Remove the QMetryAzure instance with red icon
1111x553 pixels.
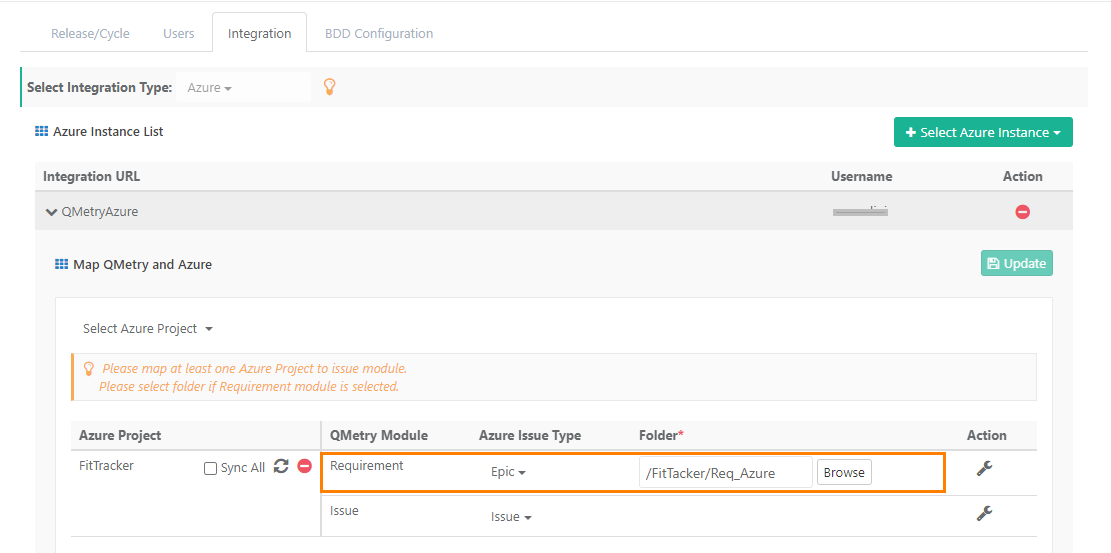(1022, 211)
